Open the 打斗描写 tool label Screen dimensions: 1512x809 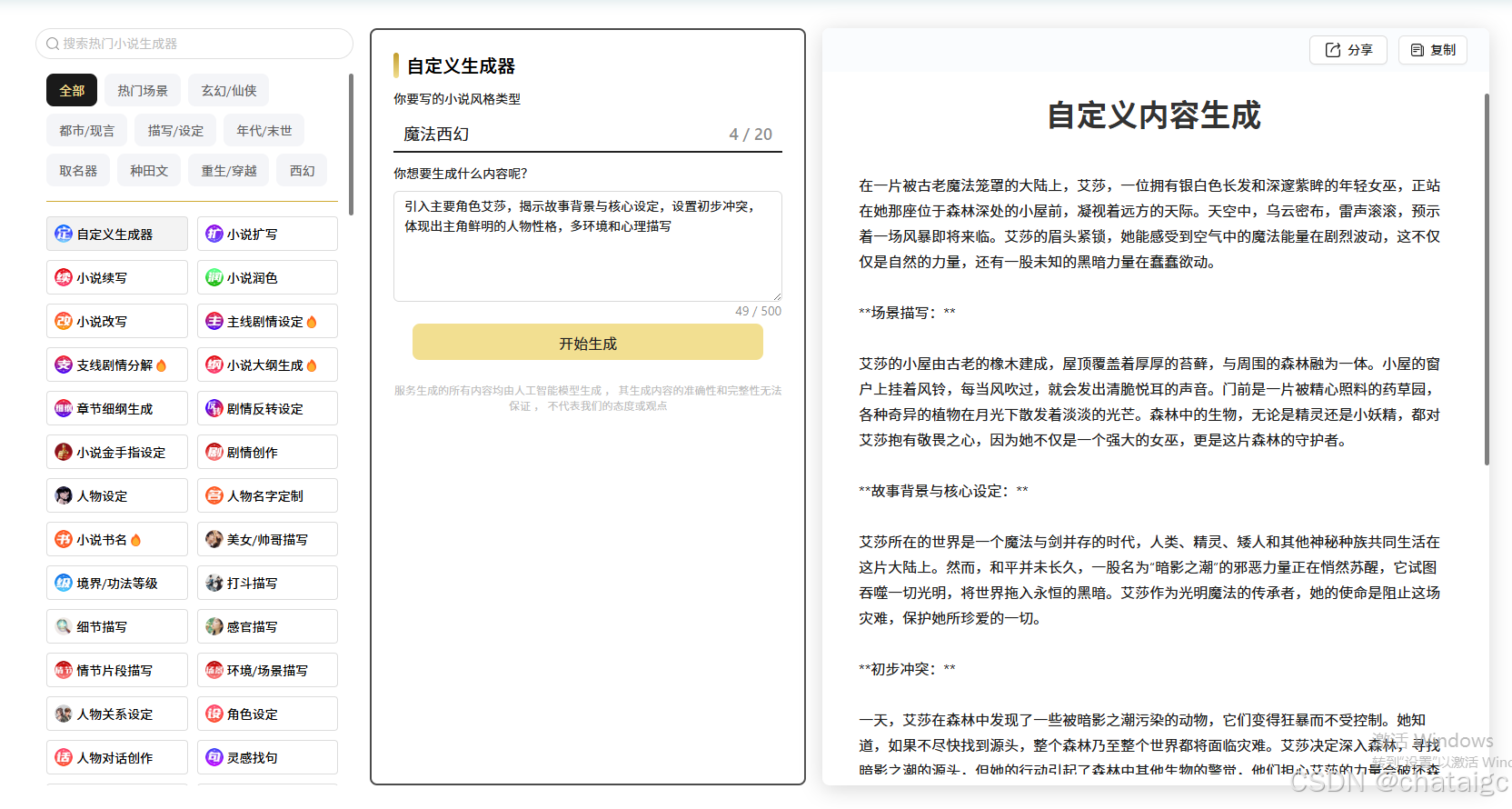[x=253, y=583]
